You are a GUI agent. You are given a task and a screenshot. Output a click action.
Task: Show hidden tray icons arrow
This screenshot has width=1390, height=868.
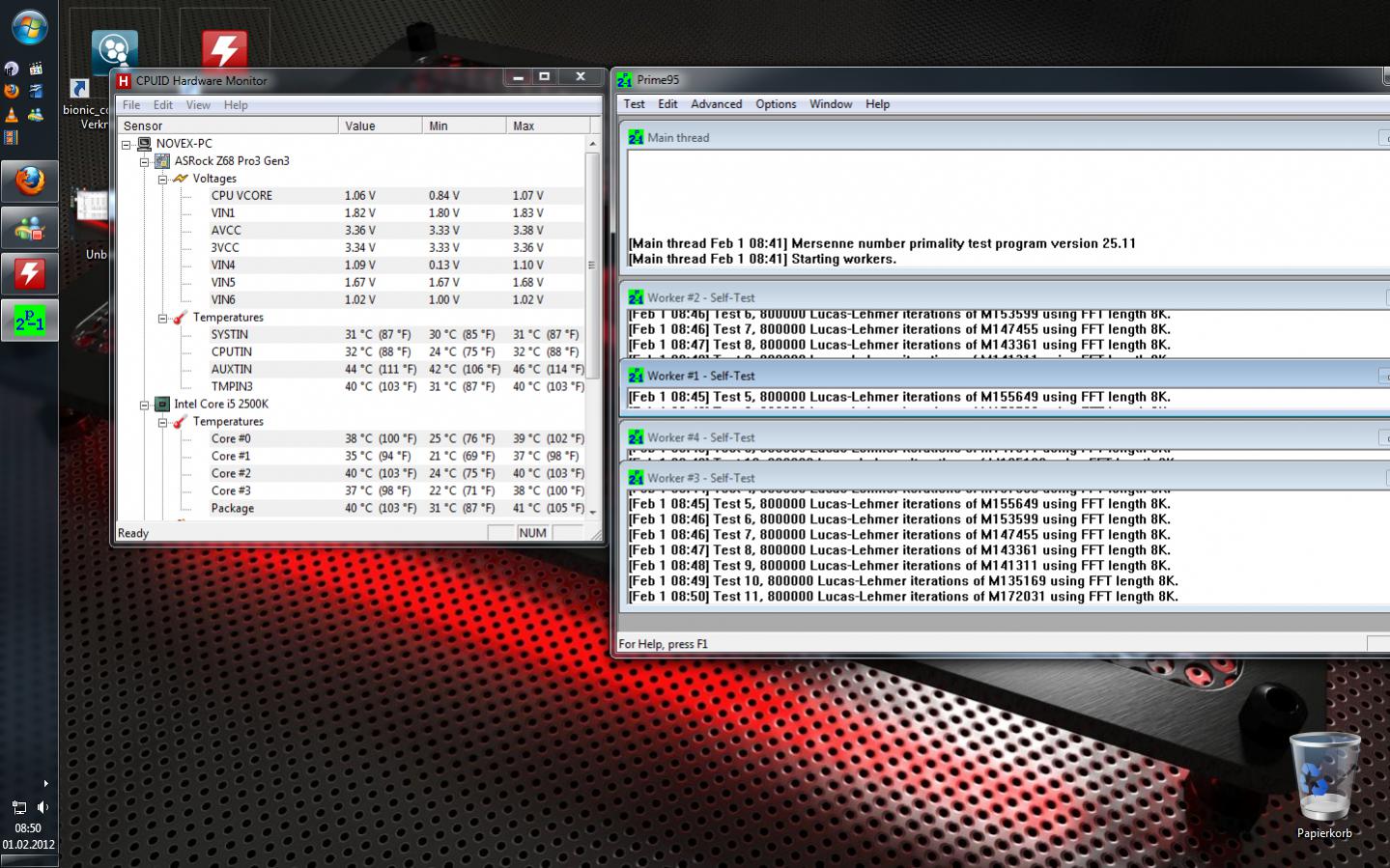pyautogui.click(x=45, y=783)
